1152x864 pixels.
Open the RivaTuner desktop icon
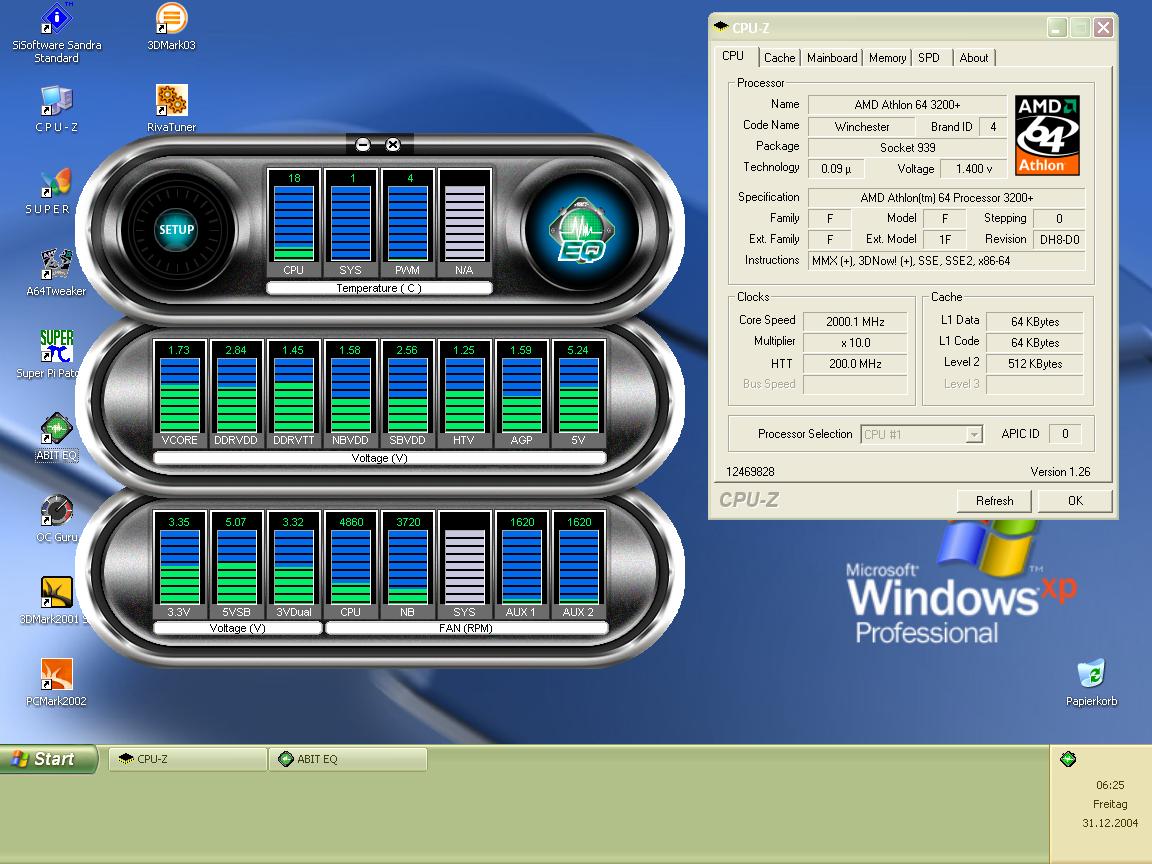pos(171,101)
